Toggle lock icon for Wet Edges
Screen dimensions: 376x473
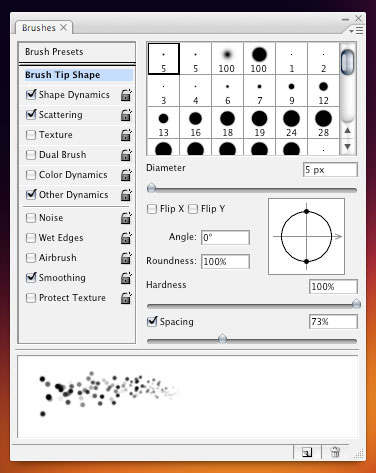click(126, 238)
